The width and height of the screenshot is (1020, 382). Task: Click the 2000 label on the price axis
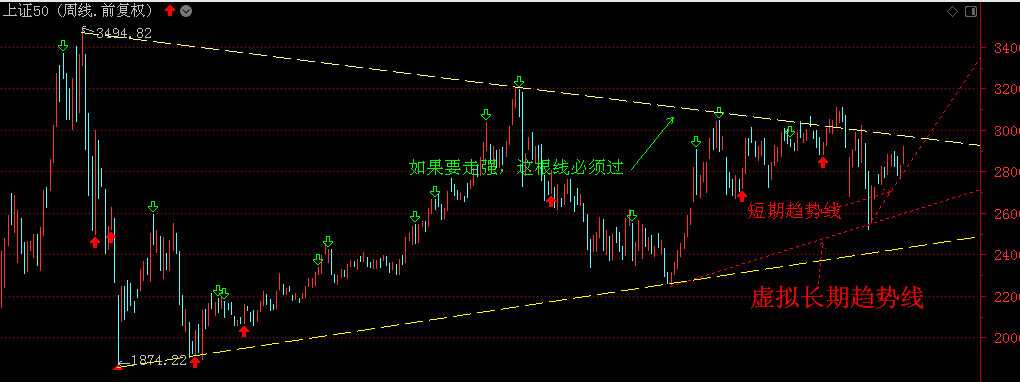pos(1002,338)
